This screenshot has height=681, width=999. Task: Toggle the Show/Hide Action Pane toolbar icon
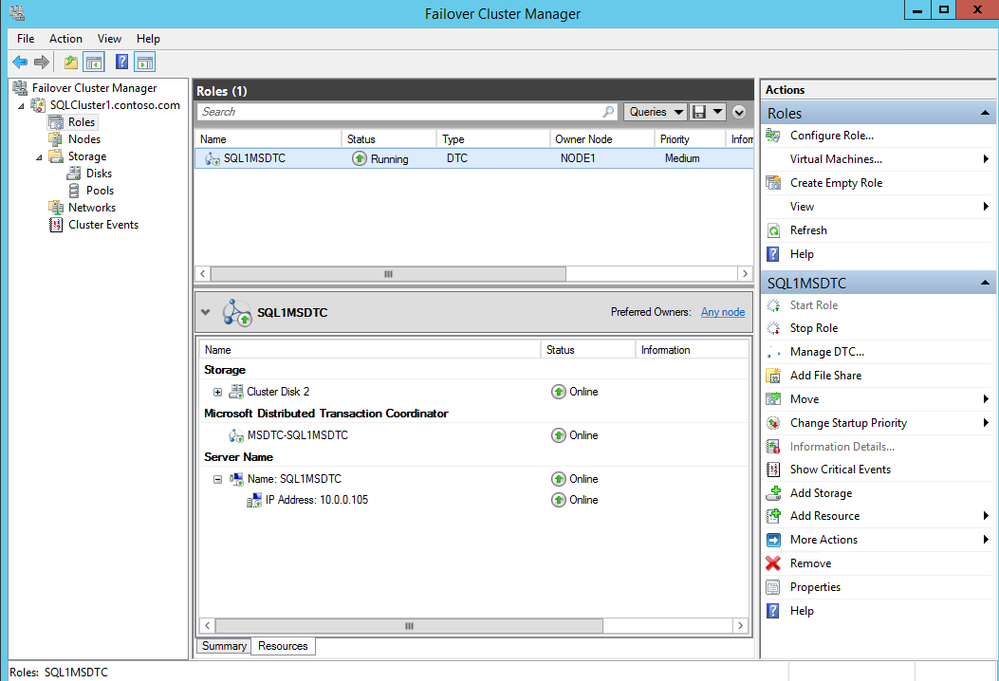coord(145,62)
